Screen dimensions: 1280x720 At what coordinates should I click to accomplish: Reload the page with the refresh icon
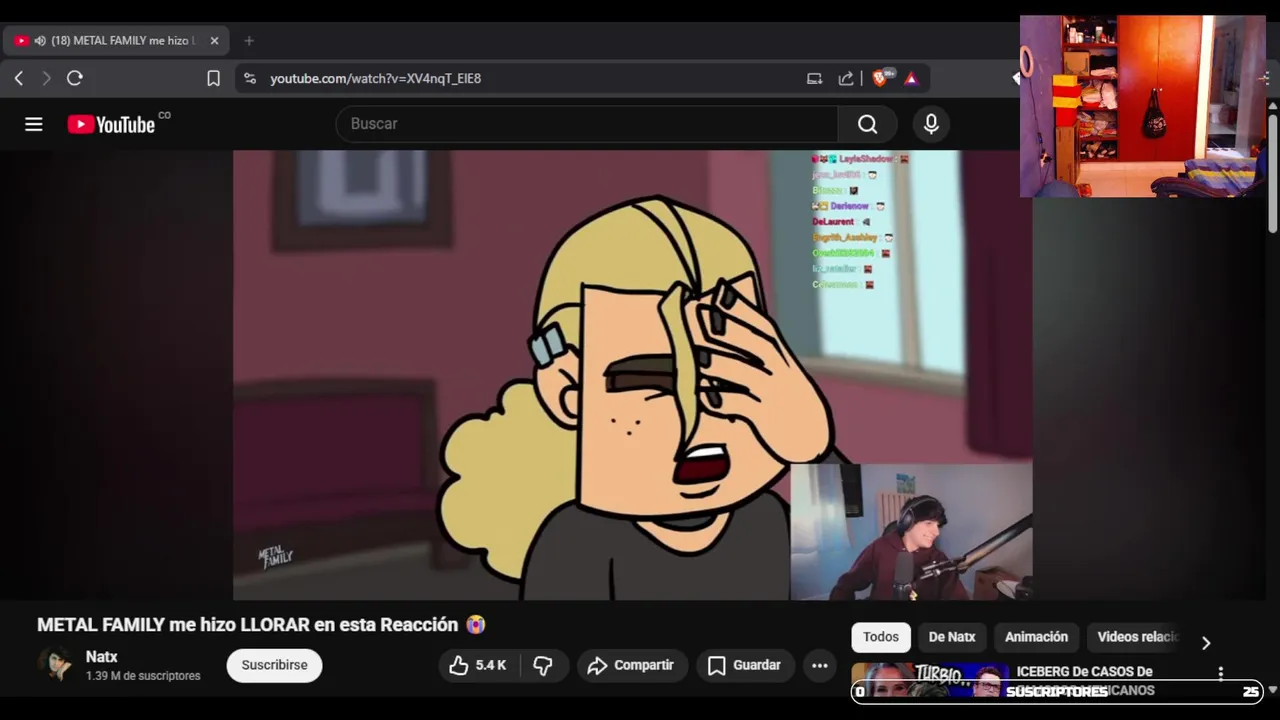pyautogui.click(x=75, y=78)
